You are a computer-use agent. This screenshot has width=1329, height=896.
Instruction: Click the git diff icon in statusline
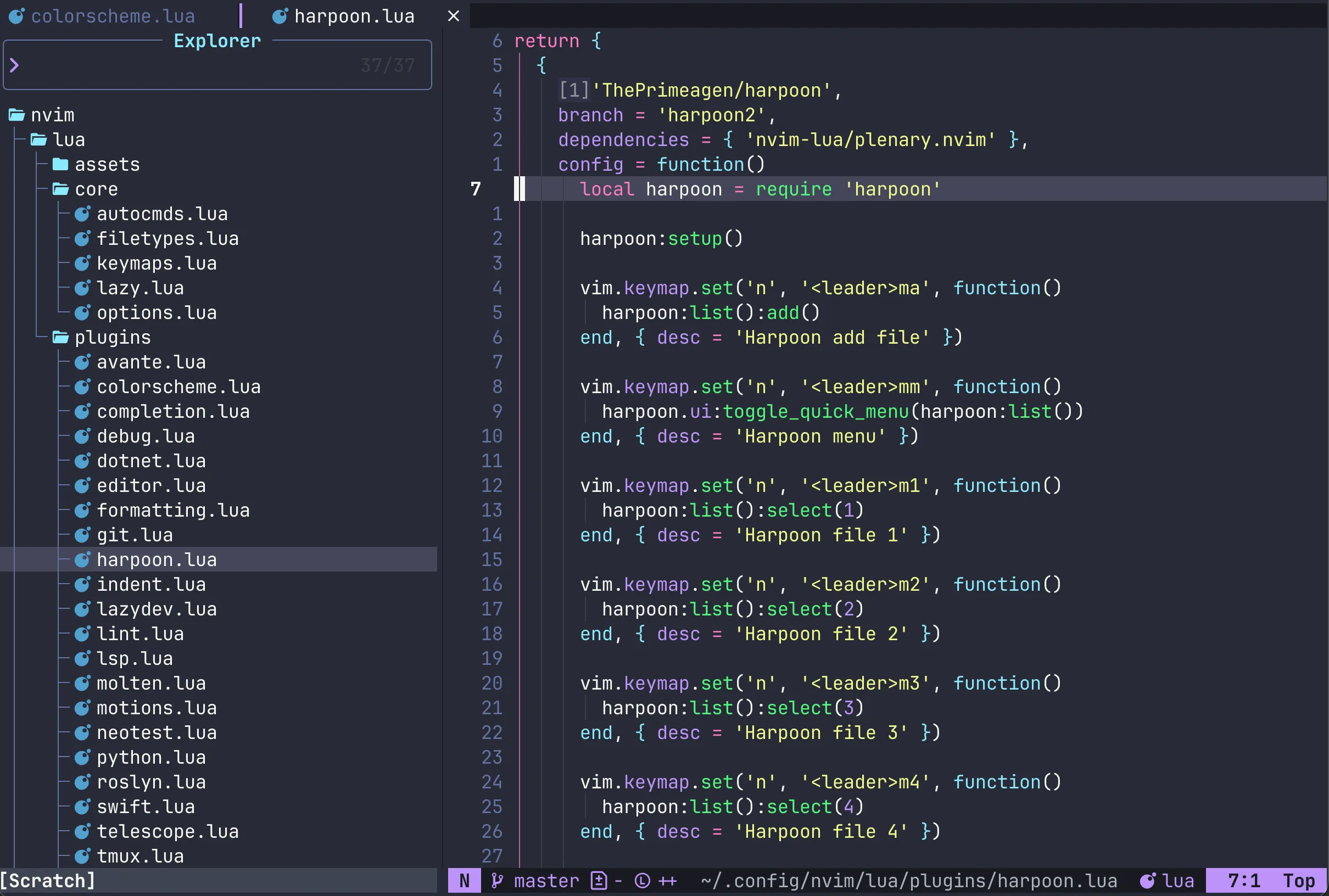tap(599, 881)
